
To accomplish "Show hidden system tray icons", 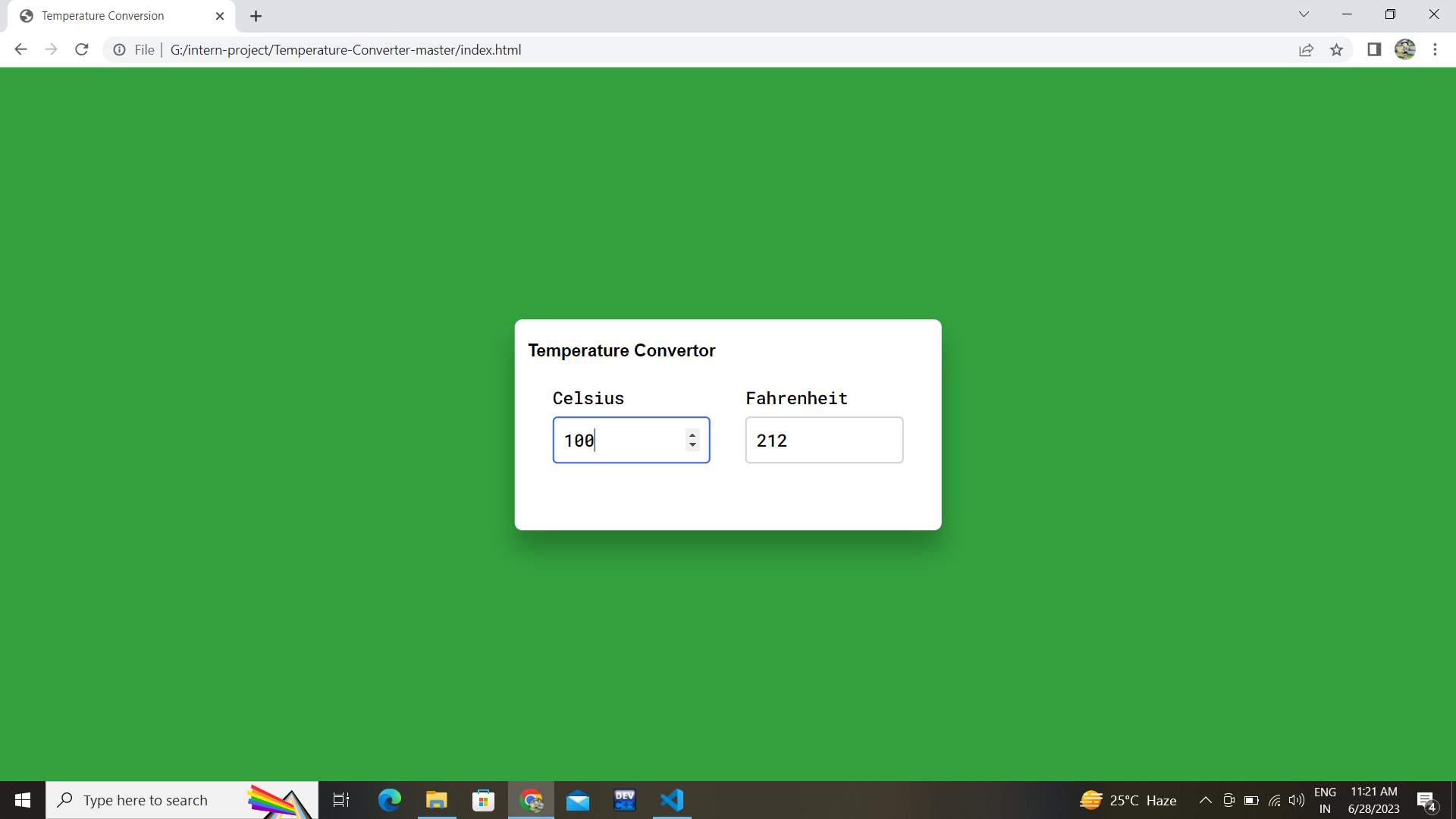I will (x=1205, y=800).
